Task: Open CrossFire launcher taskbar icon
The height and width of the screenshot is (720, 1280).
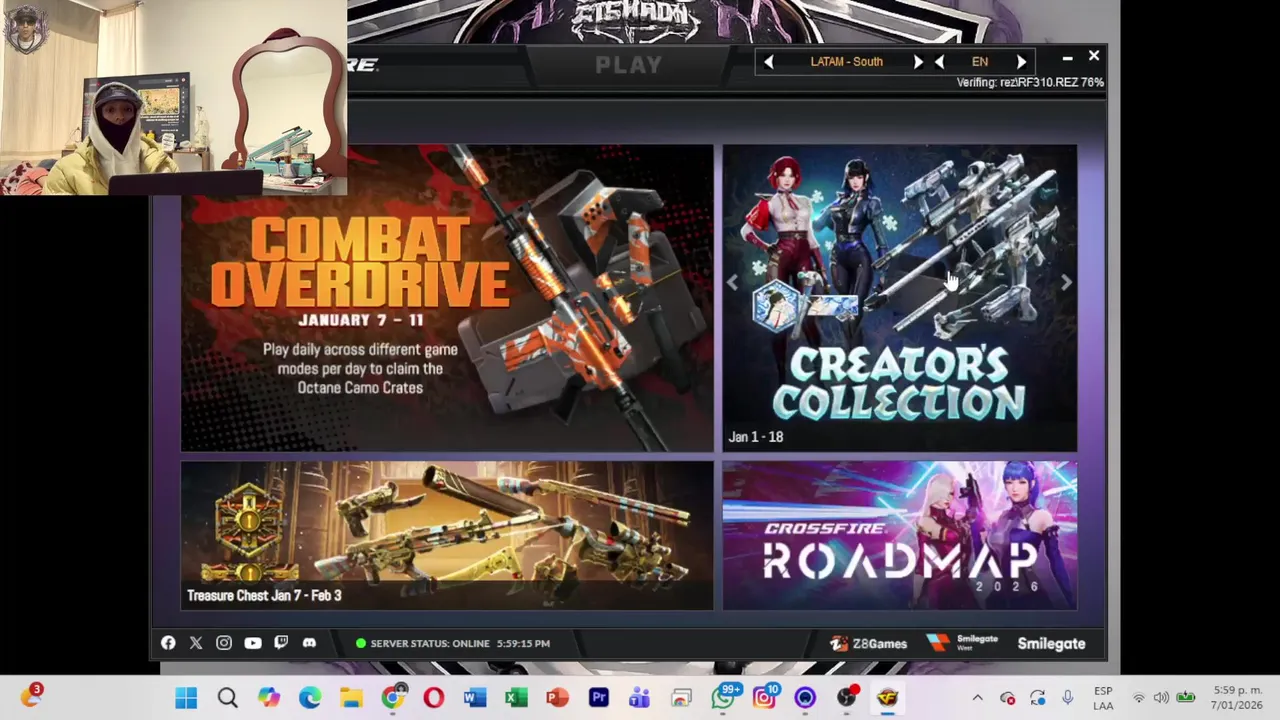Action: (x=887, y=698)
